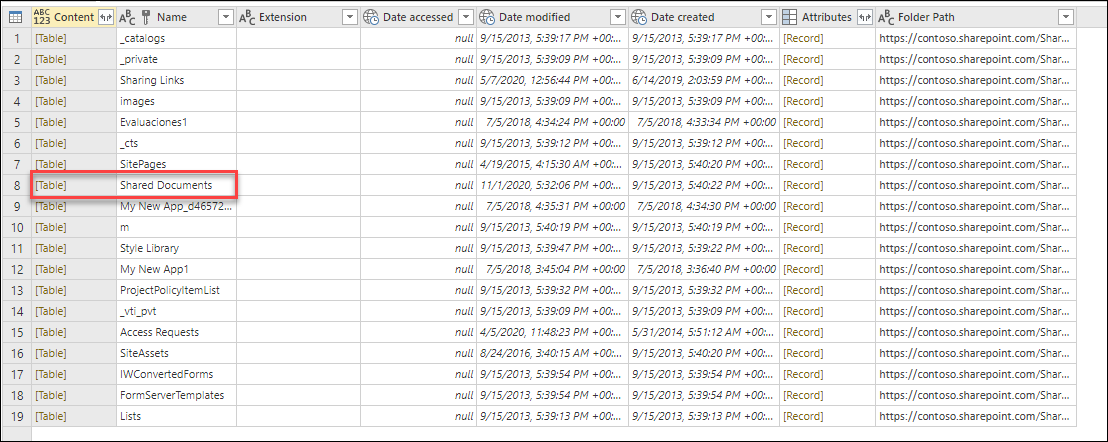Open [Table] link in _catalogs row

coord(51,38)
